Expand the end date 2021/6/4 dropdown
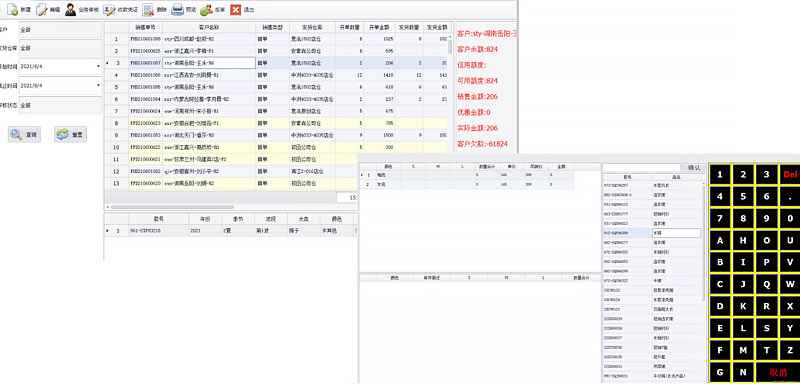 [x=98, y=85]
